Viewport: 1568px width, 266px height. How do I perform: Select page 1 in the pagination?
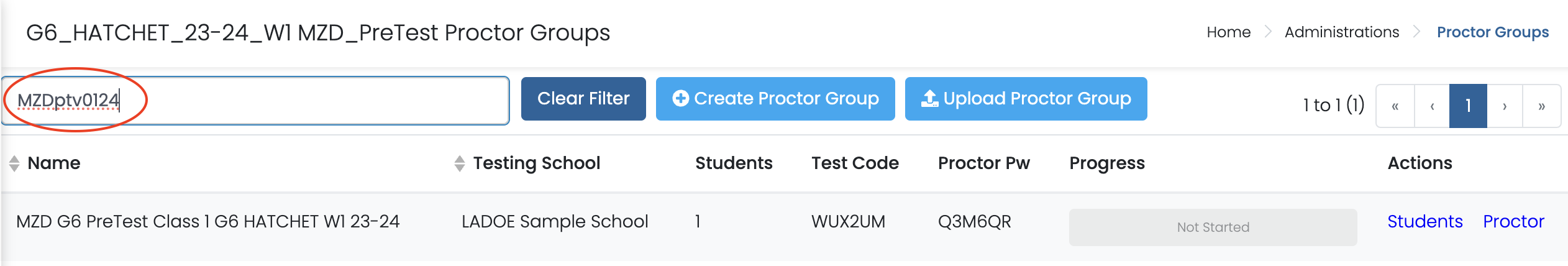click(1468, 106)
